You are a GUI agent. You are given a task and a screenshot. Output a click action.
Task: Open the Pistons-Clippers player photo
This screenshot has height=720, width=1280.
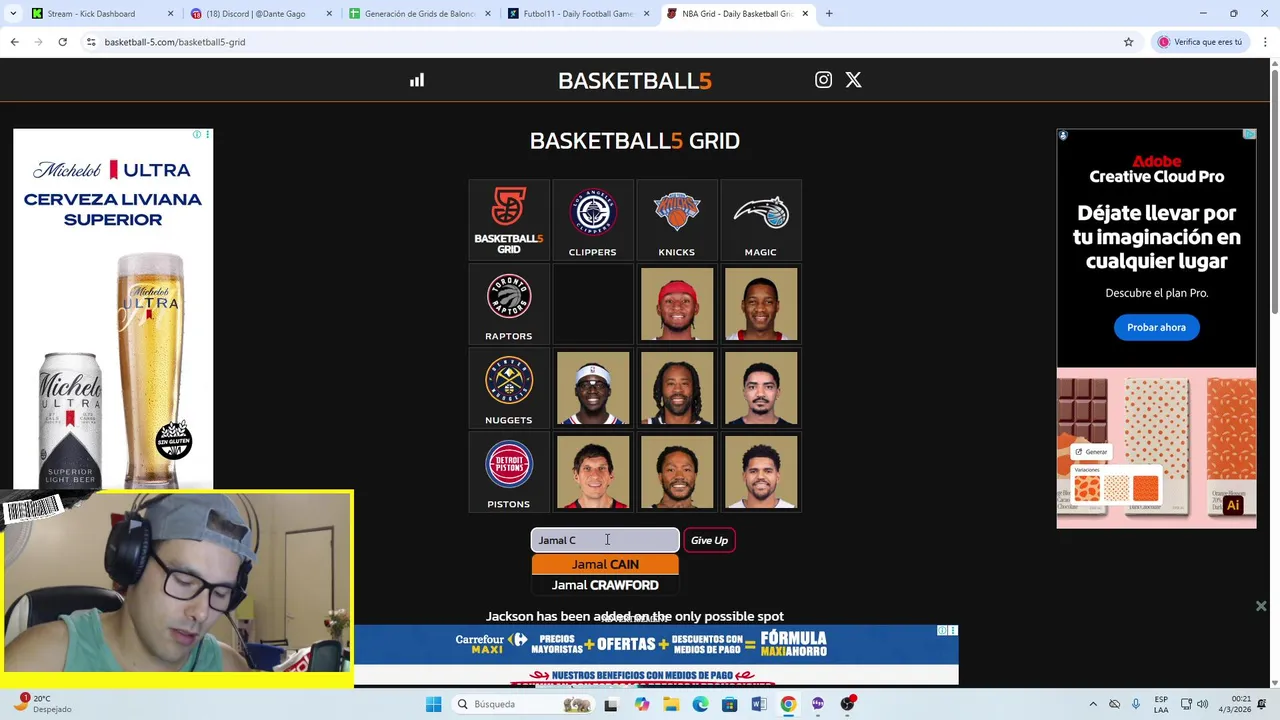point(592,473)
